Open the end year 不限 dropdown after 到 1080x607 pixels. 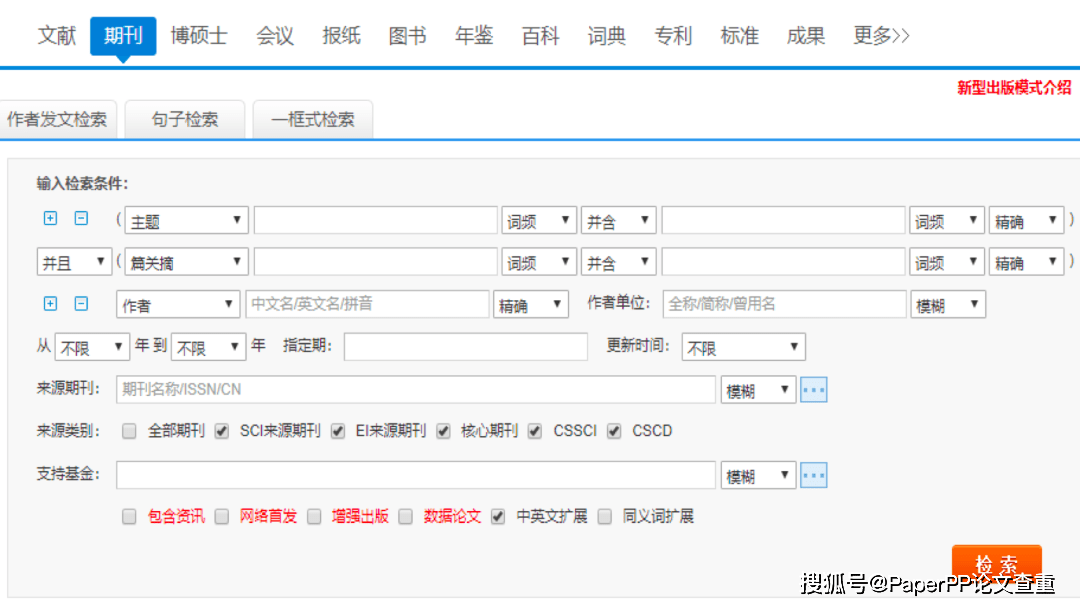(209, 347)
